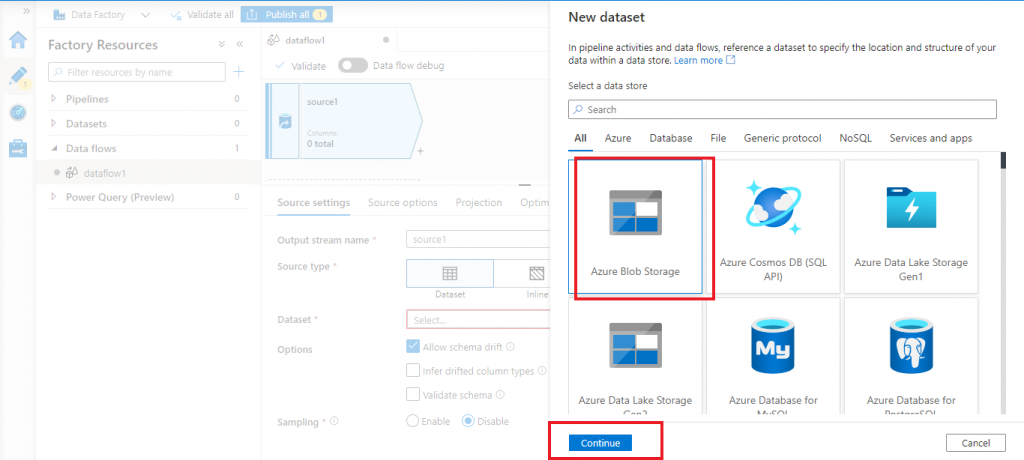Click info icon next to Sampling label

pos(334,421)
